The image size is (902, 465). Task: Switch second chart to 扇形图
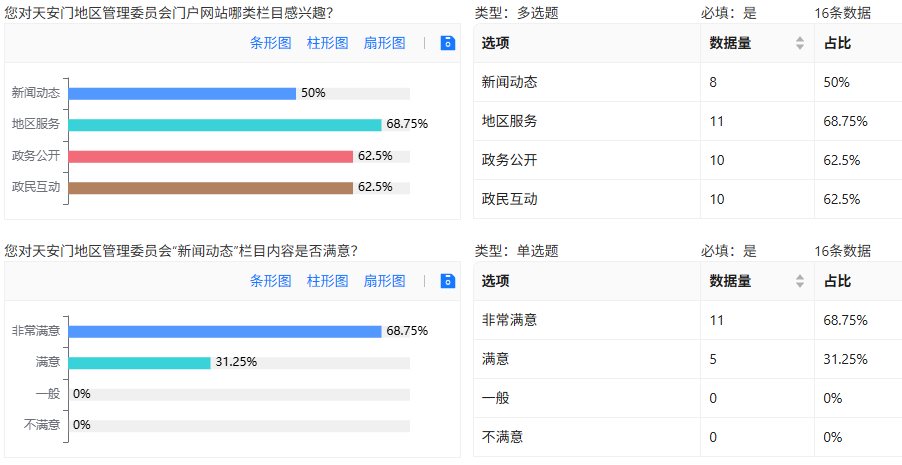pos(384,281)
